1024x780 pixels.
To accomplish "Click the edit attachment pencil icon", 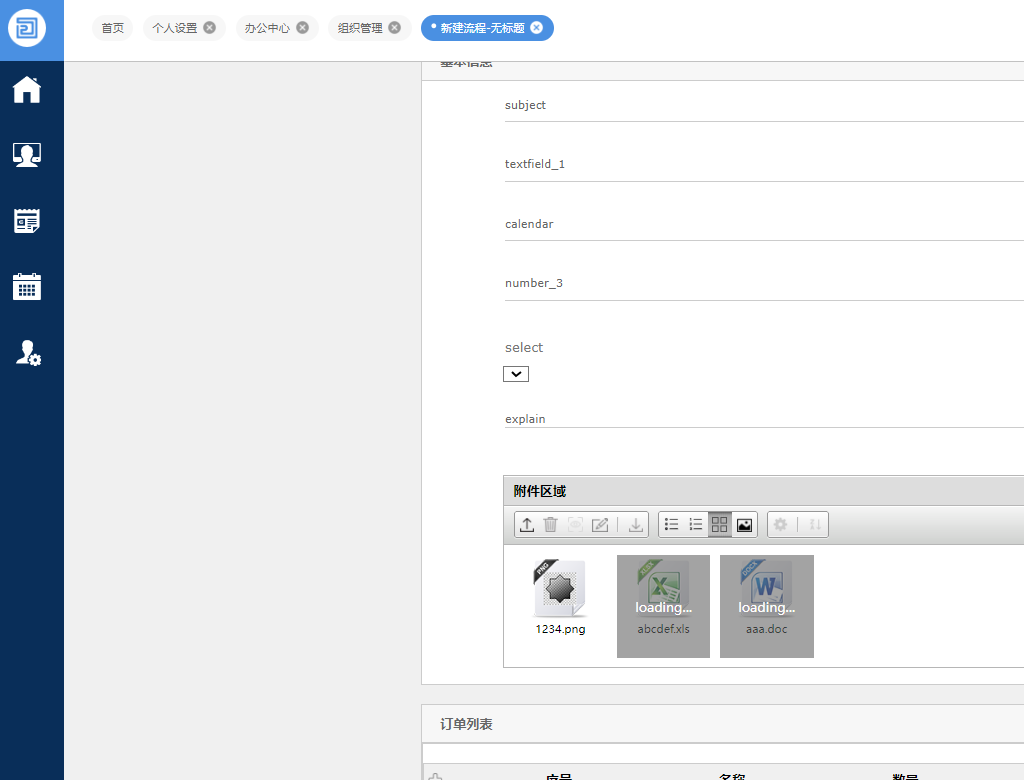I will click(x=600, y=525).
